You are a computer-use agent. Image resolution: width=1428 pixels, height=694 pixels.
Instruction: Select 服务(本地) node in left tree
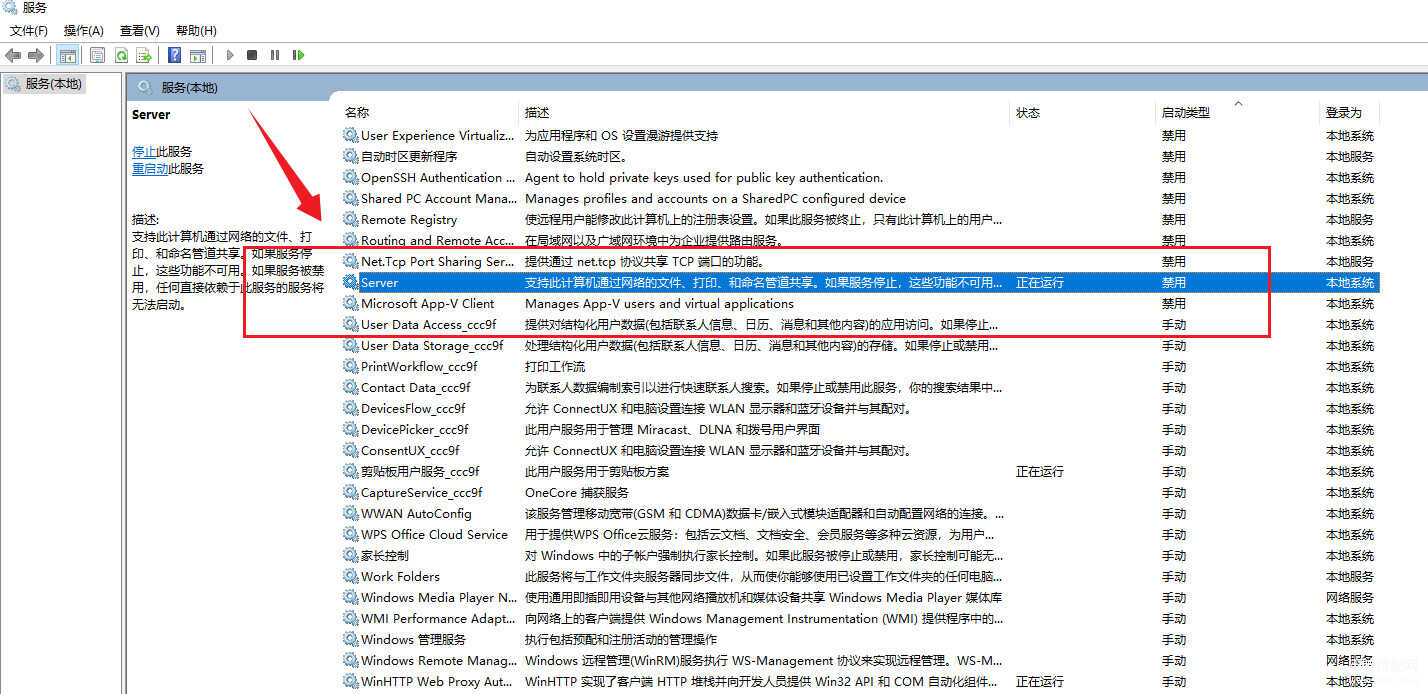click(x=54, y=84)
